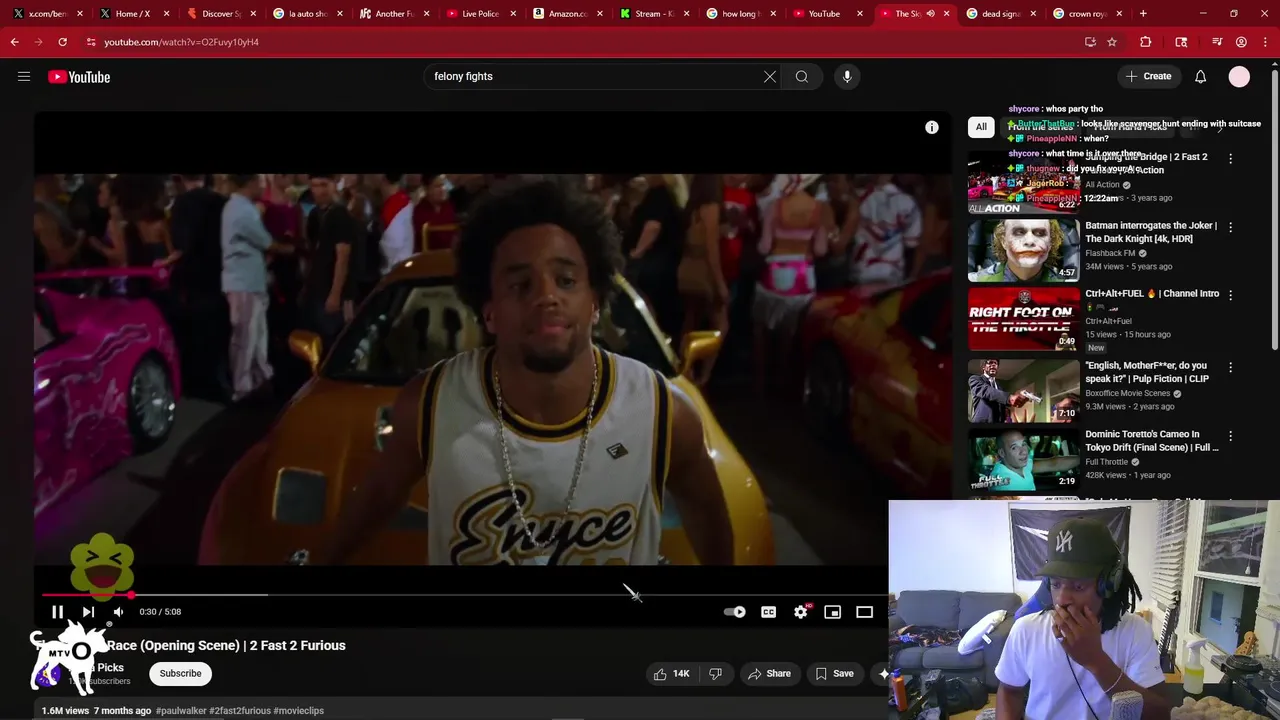Open the YouTube guide hamburger menu
This screenshot has width=1280, height=720.
24,76
